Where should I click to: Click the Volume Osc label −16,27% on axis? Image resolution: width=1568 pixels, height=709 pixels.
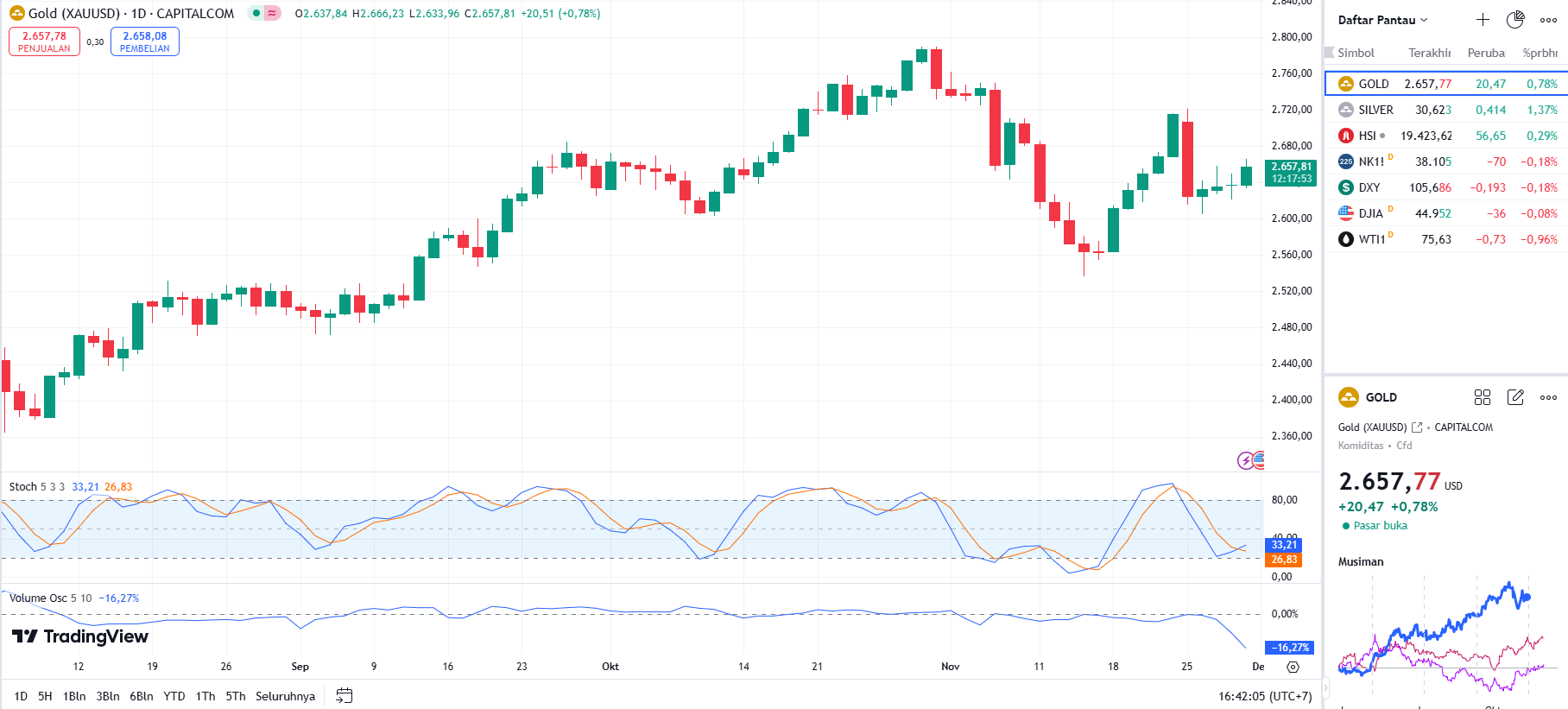(x=1290, y=648)
